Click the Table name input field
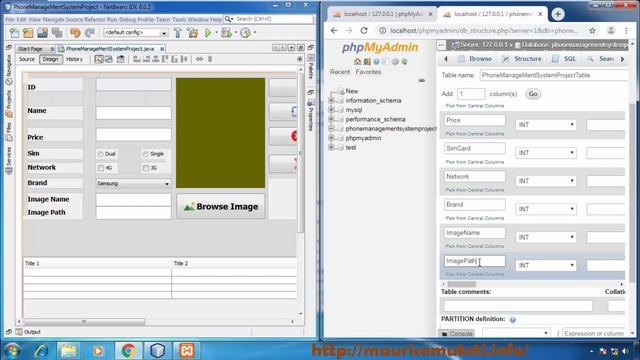The image size is (640, 360). tap(553, 75)
